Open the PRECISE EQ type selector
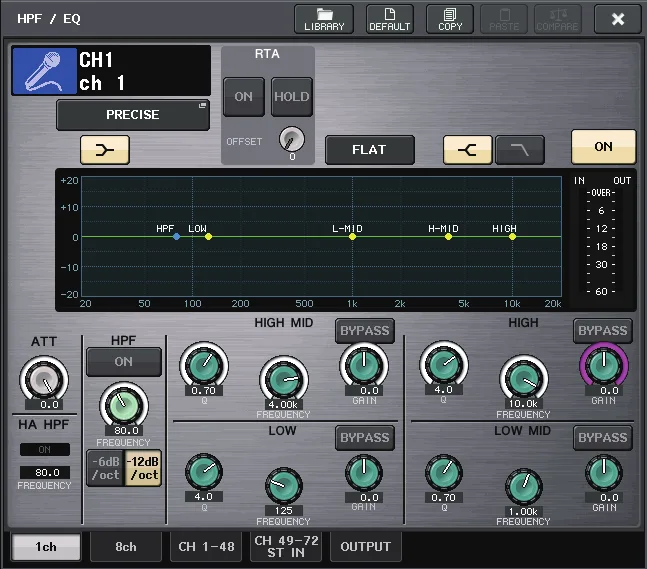The height and width of the screenshot is (569, 647). click(133, 115)
